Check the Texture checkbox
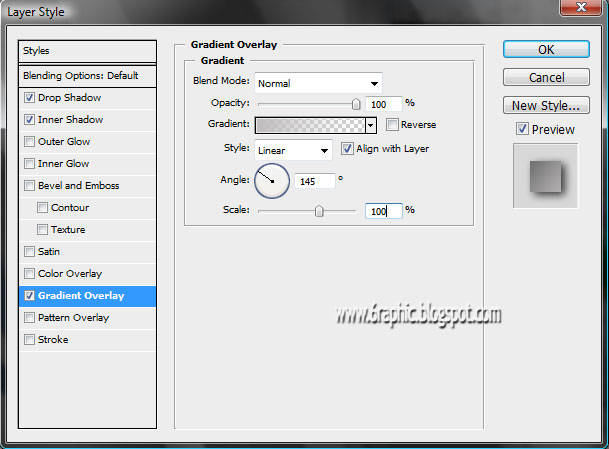 click(42, 230)
